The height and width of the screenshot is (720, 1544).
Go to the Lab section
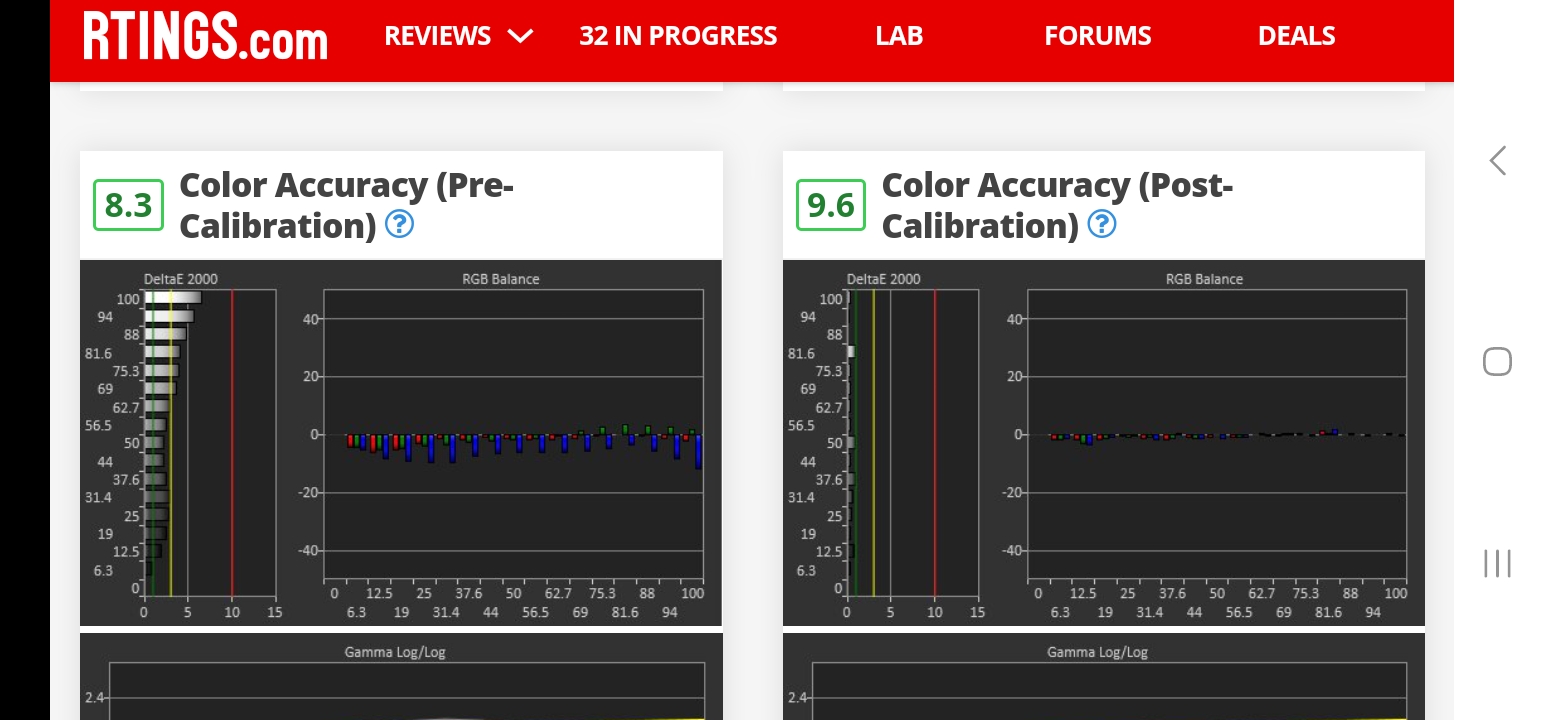(x=899, y=36)
